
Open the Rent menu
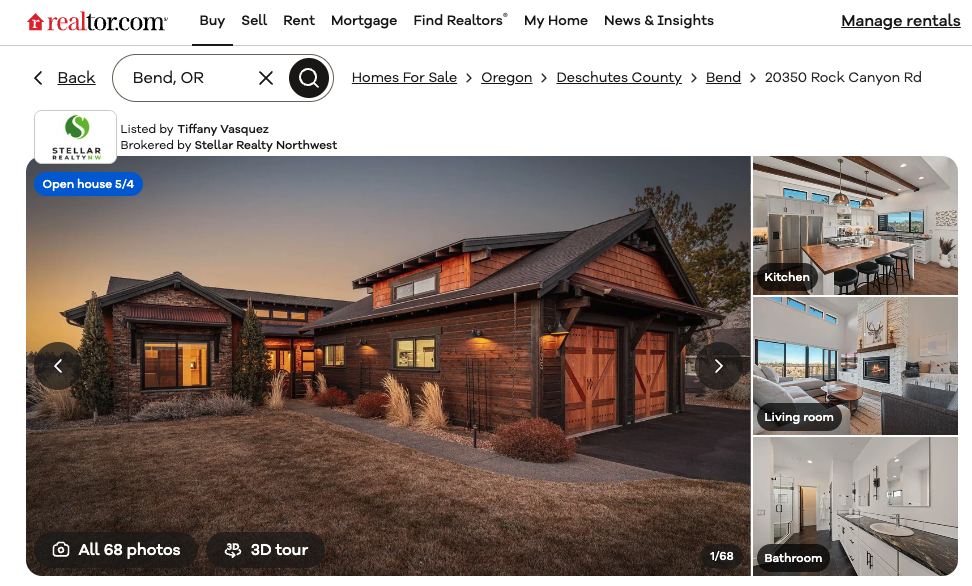tap(299, 20)
